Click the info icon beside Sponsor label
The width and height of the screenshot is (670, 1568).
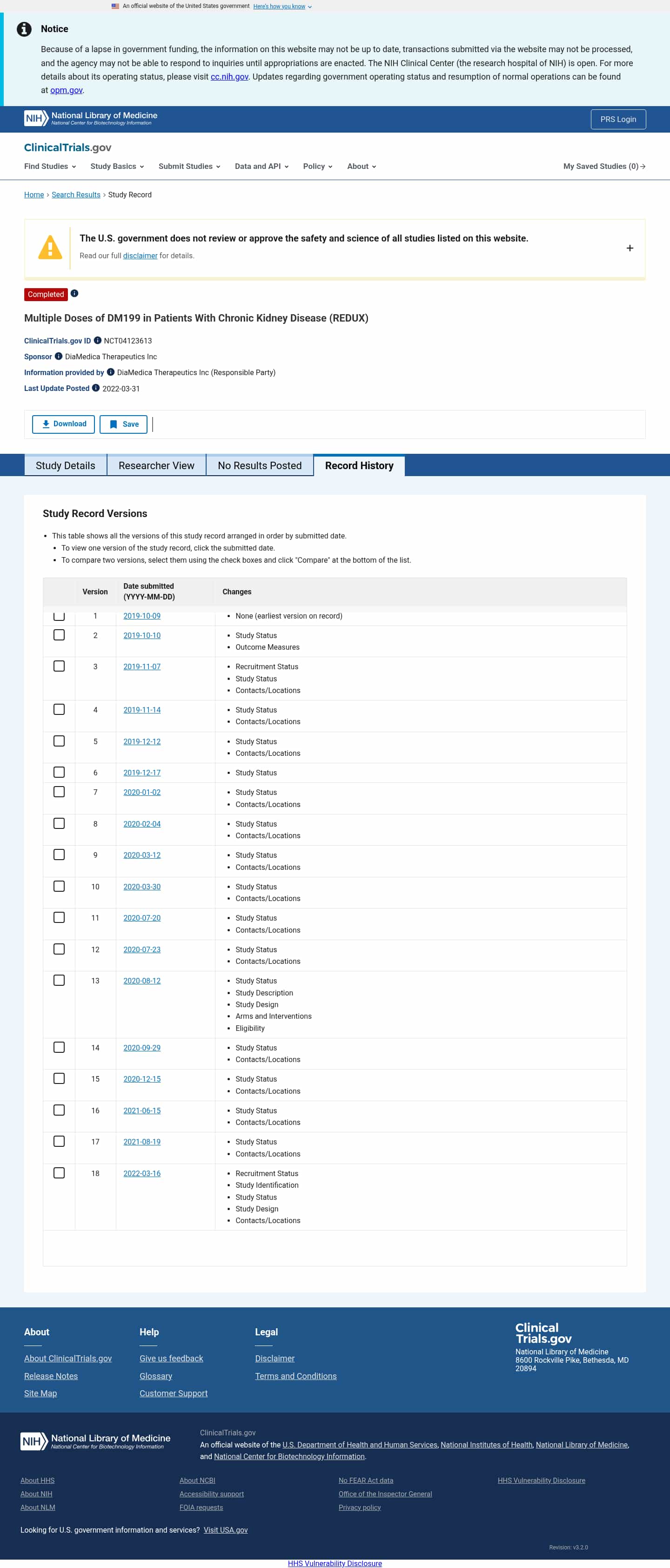[59, 356]
